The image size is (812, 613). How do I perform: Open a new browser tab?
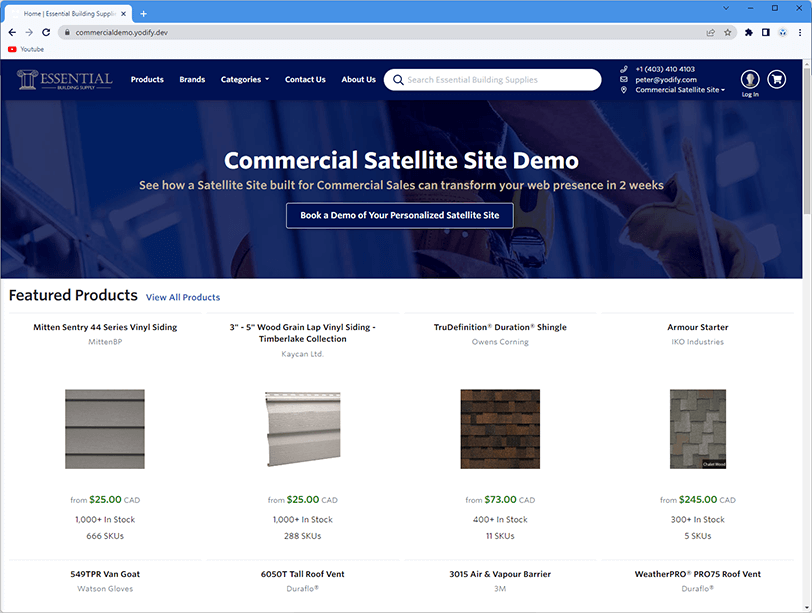[x=143, y=13]
